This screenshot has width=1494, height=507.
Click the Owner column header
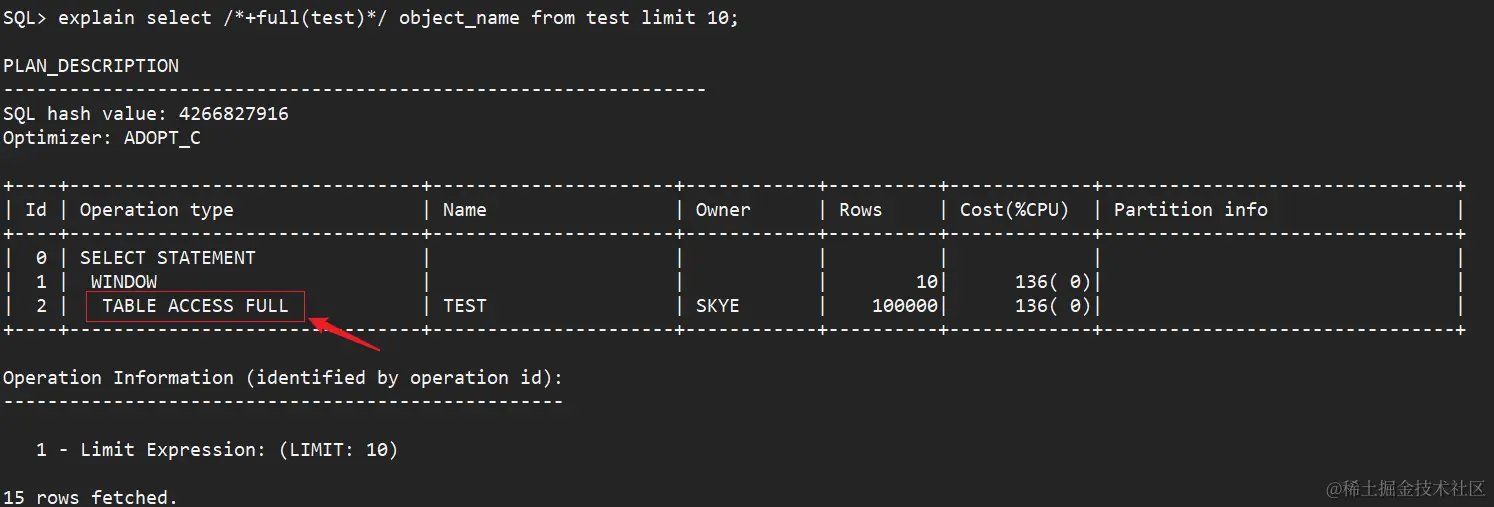pyautogui.click(x=722, y=210)
